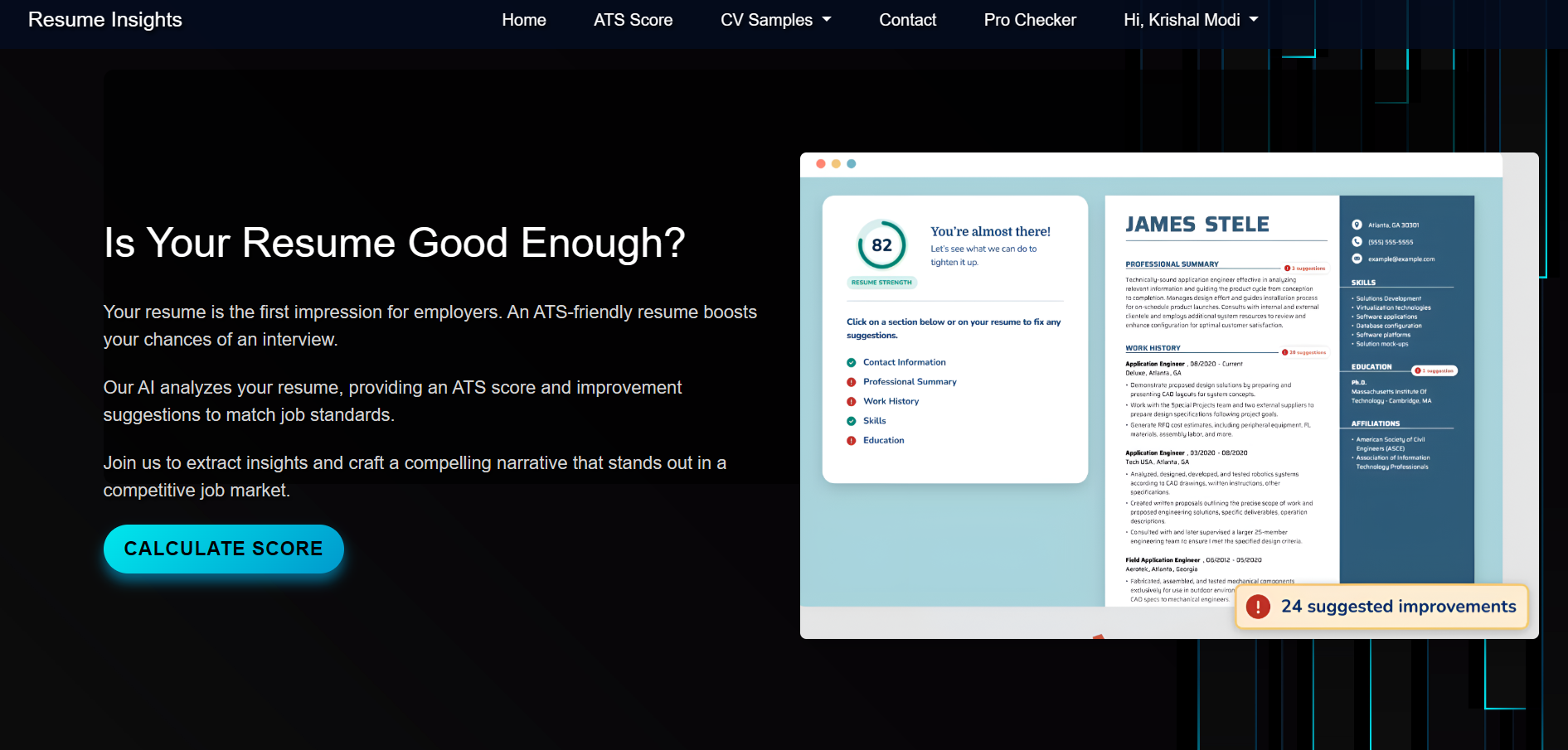Open the Contact page
The width and height of the screenshot is (1568, 750).
907,20
